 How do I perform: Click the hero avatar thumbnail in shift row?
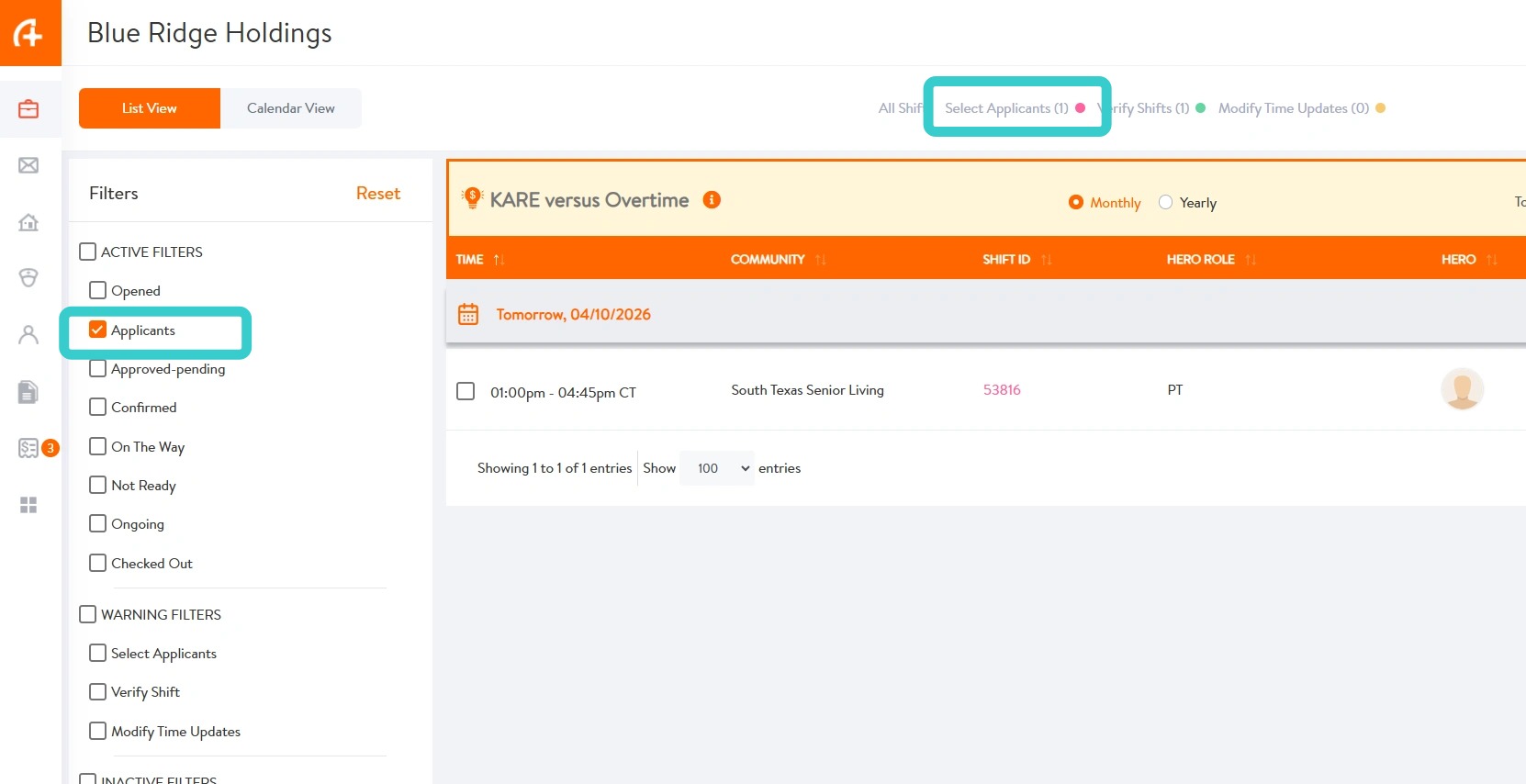tap(1463, 389)
